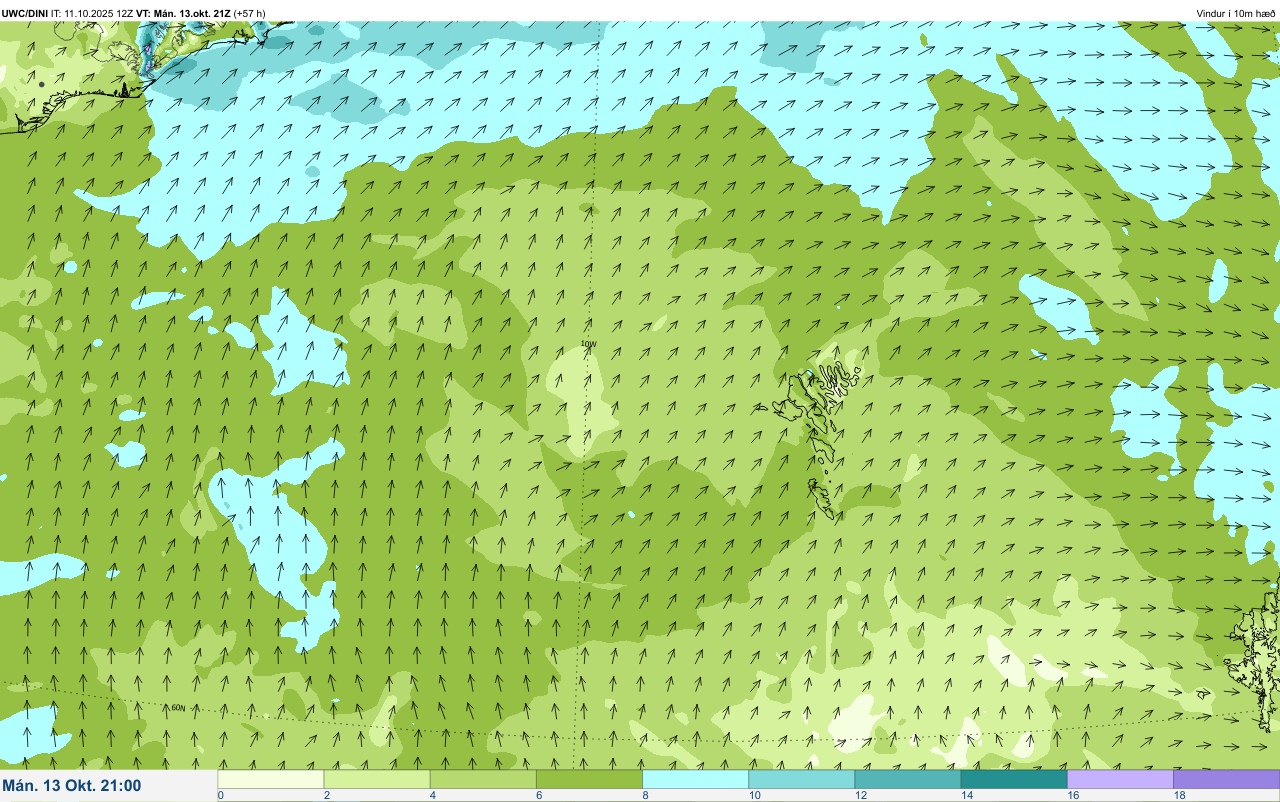Select the "IT: 11.10.2025 12Z" initialization time
This screenshot has width=1280, height=802.
tap(91, 13)
